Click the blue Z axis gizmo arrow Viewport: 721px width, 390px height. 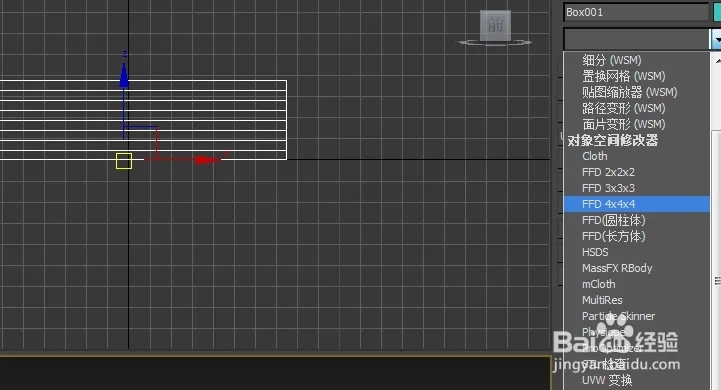point(124,75)
